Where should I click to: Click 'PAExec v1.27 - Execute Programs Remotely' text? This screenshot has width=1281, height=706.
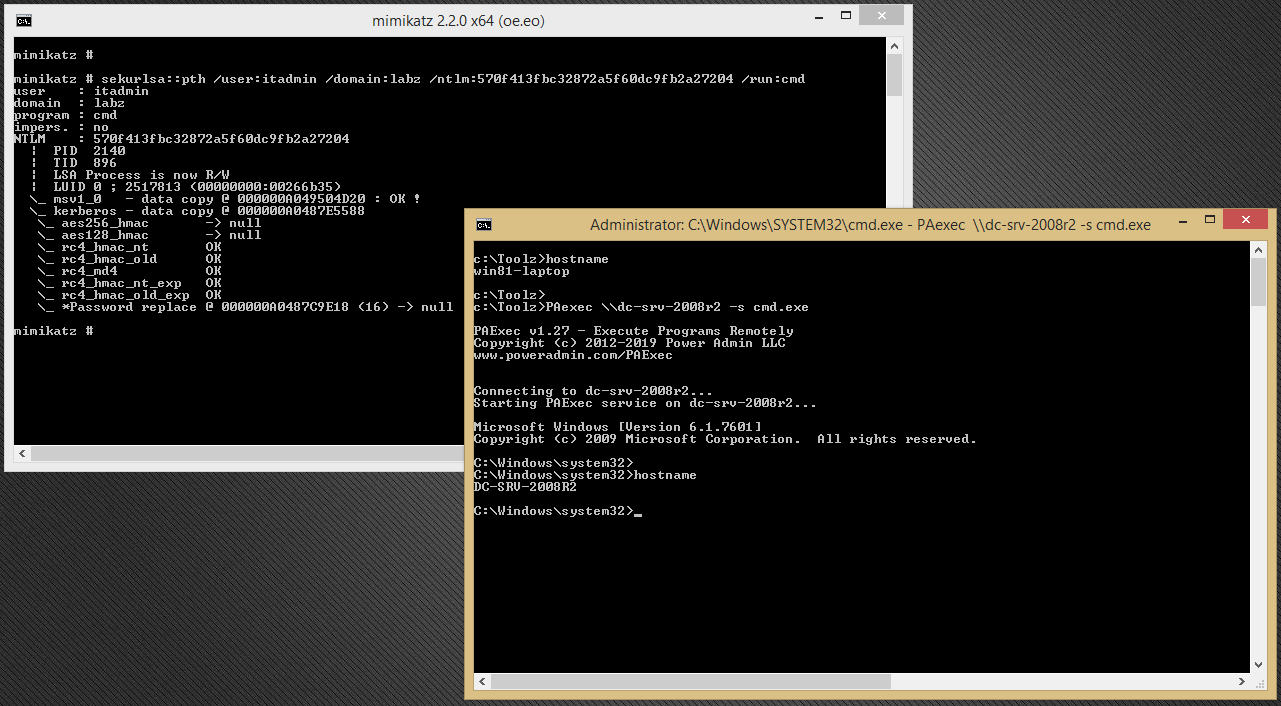coord(633,331)
